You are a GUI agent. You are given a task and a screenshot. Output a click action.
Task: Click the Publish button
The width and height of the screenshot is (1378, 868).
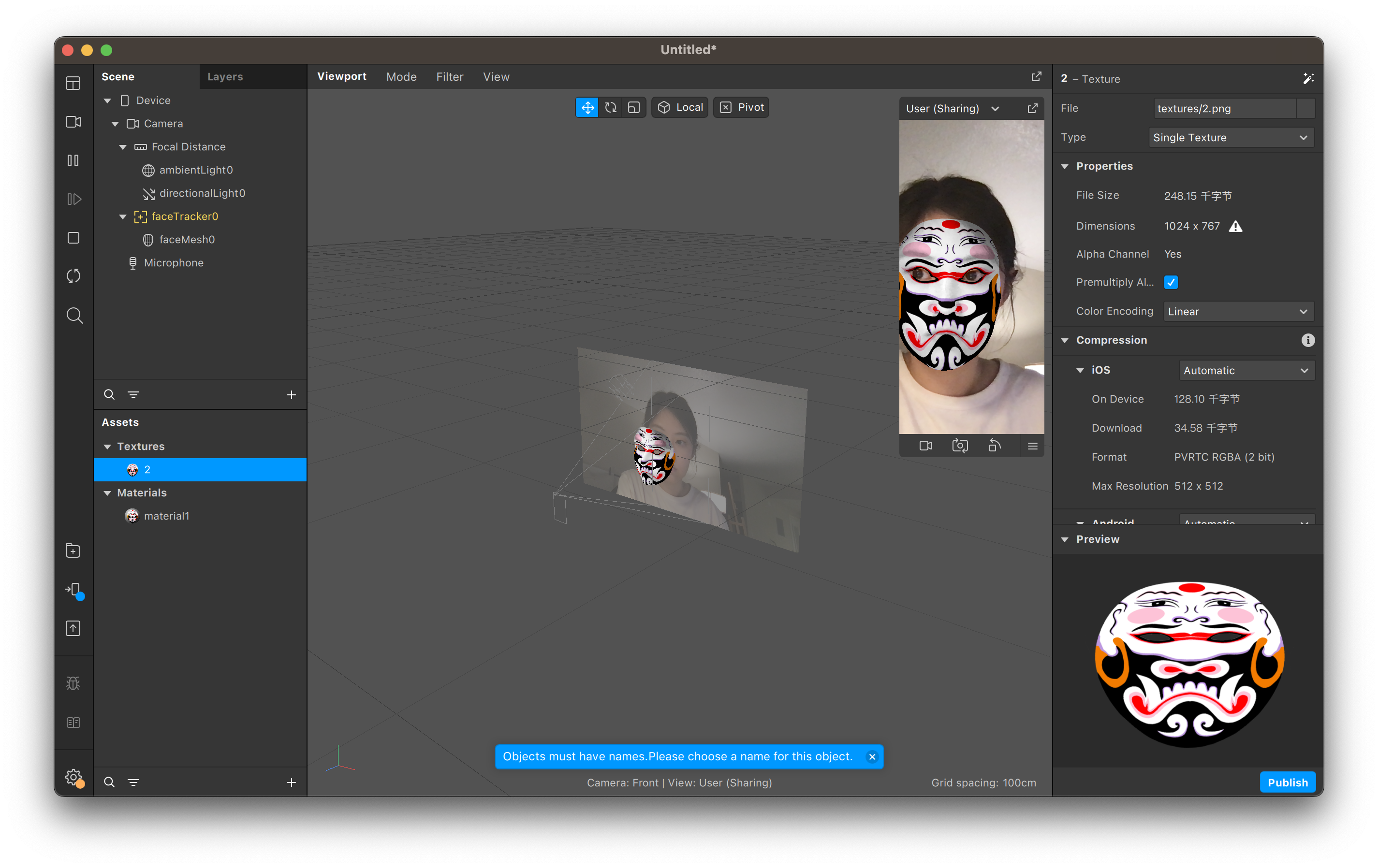1287,782
